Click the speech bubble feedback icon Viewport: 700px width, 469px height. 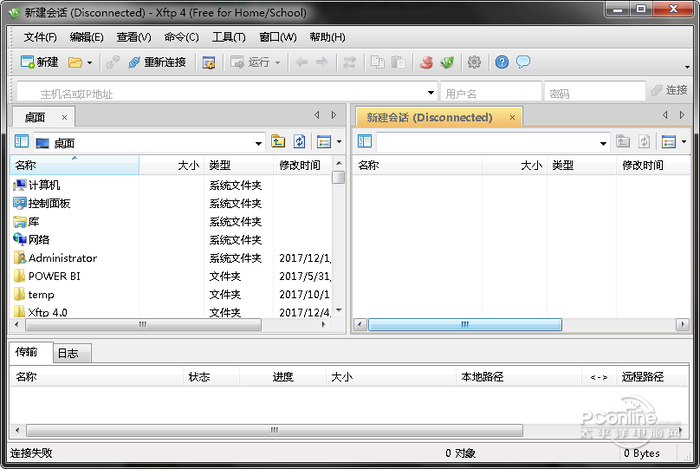pyautogui.click(x=523, y=62)
